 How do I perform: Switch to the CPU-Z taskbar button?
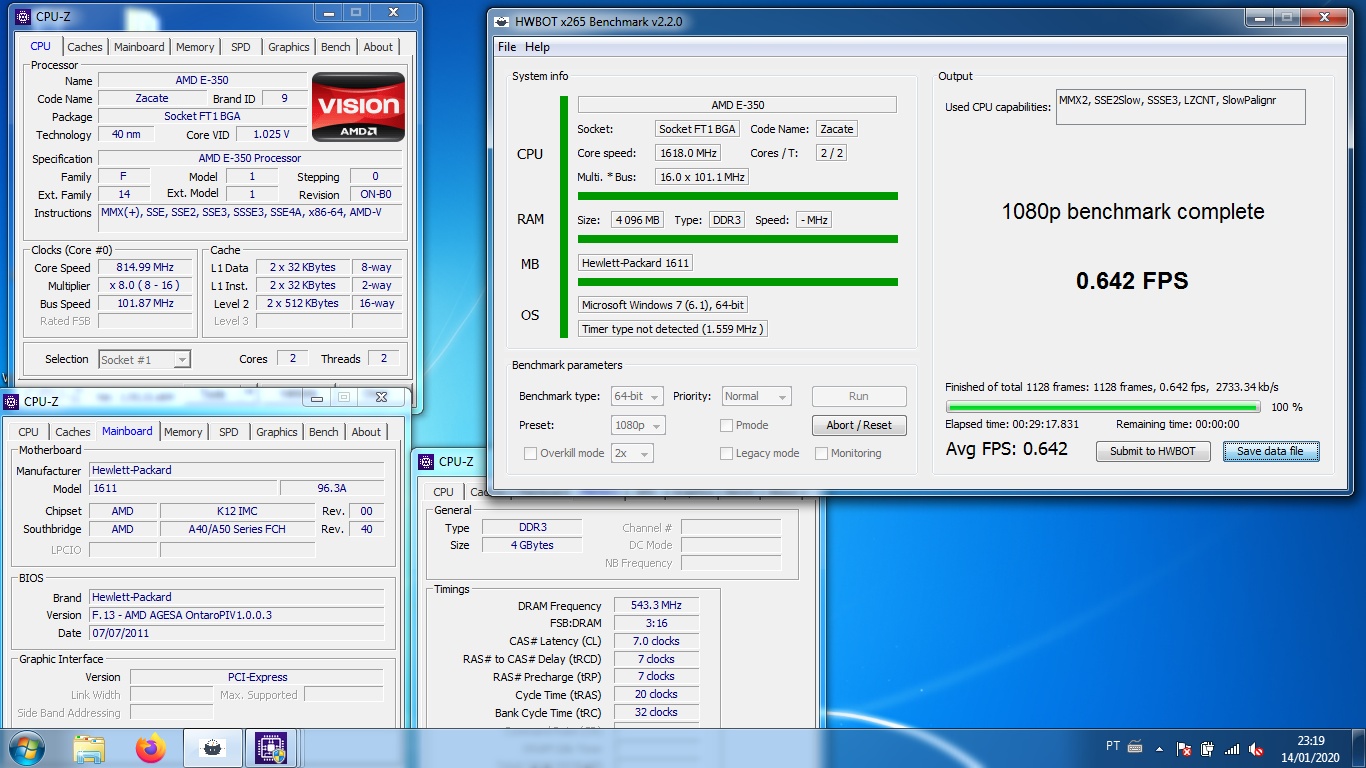click(x=271, y=748)
